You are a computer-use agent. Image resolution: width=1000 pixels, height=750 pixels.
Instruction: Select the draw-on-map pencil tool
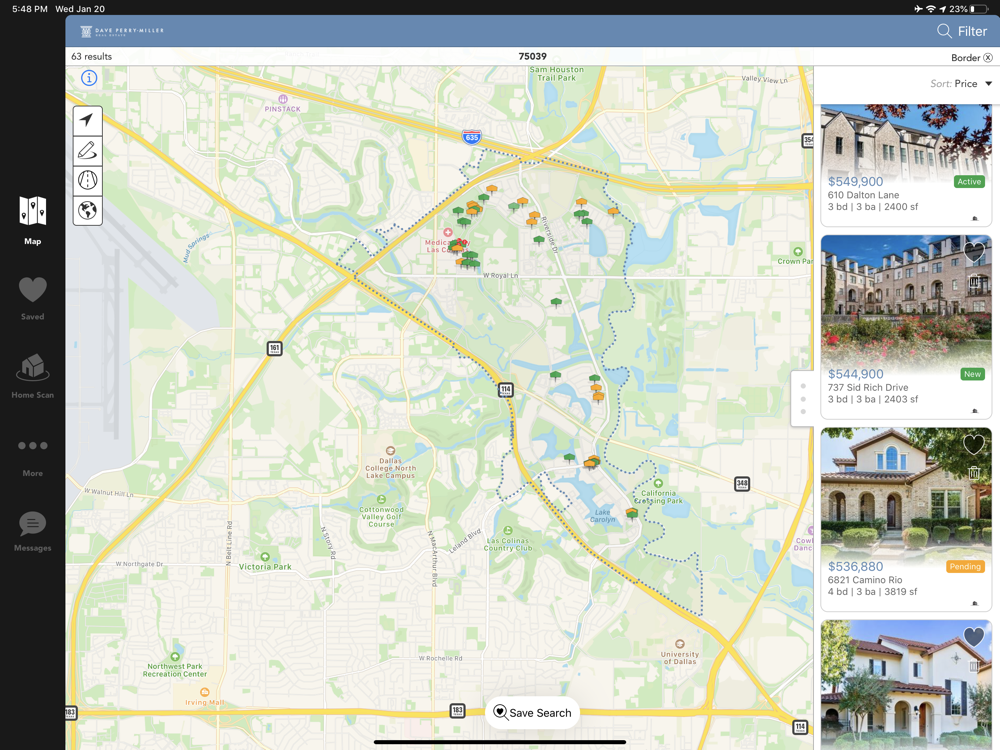click(87, 151)
